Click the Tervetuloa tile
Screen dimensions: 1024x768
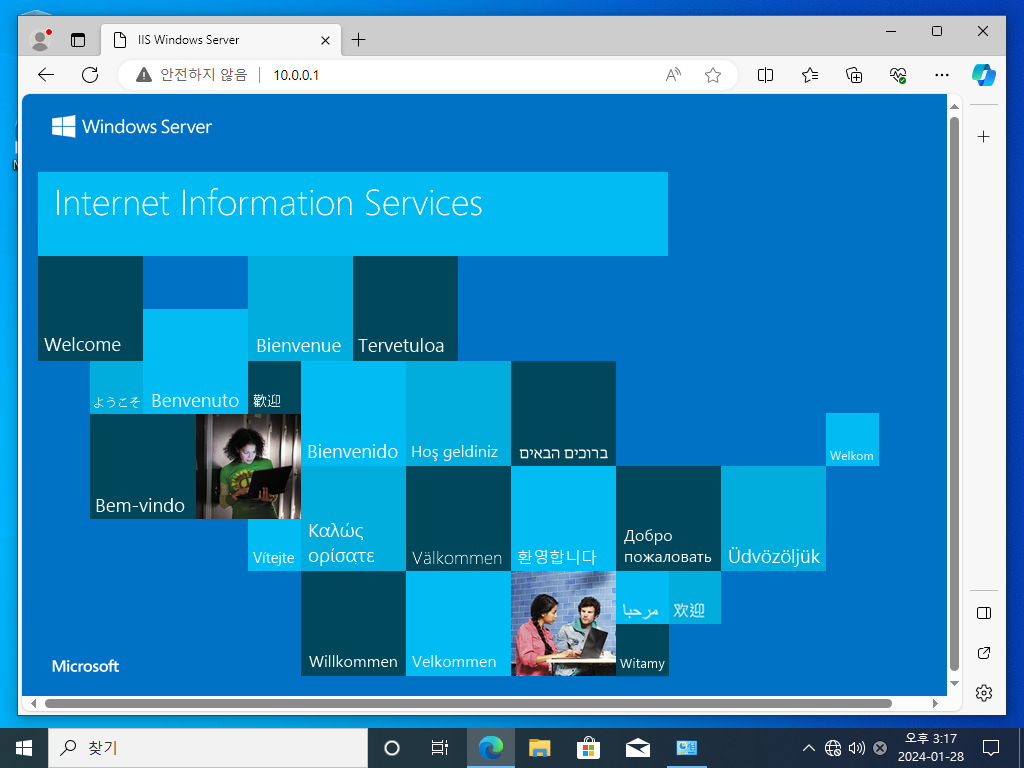(406, 308)
